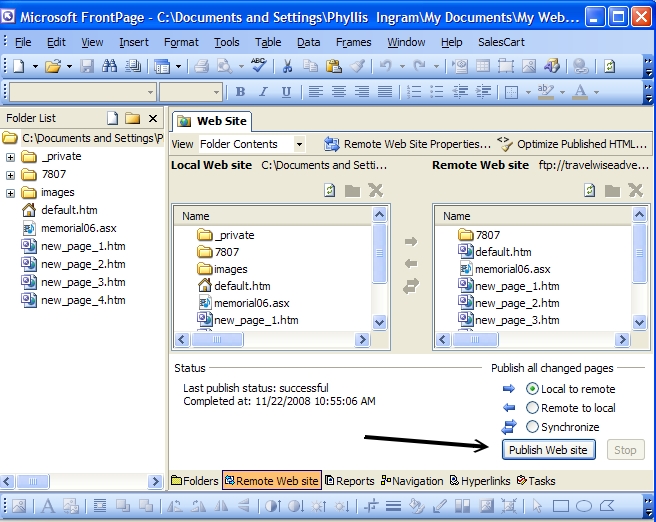The height and width of the screenshot is (522, 656).
Task: Close the Folder List pane
Action: point(153,119)
